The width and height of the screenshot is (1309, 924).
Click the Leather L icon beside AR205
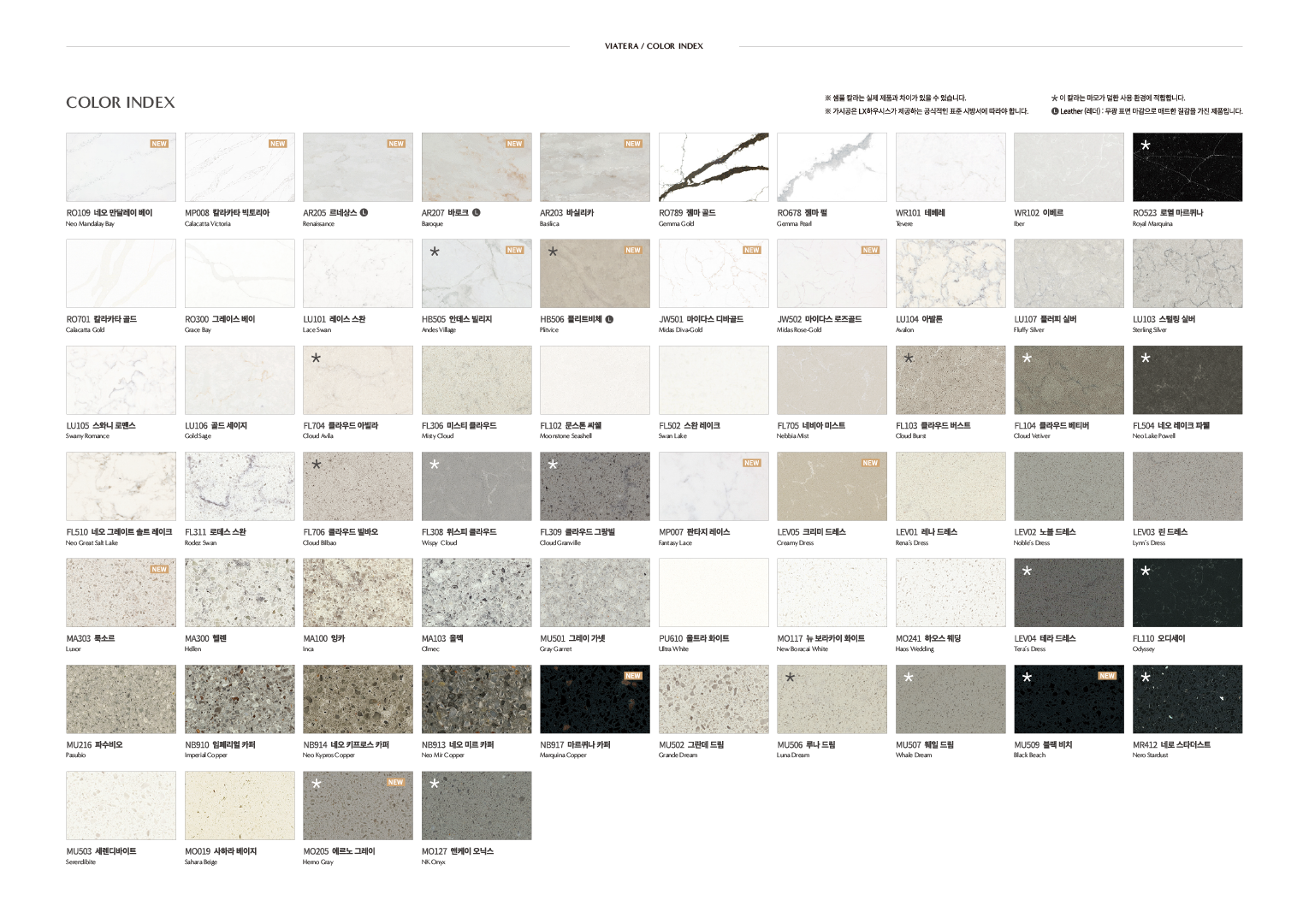(x=364, y=212)
